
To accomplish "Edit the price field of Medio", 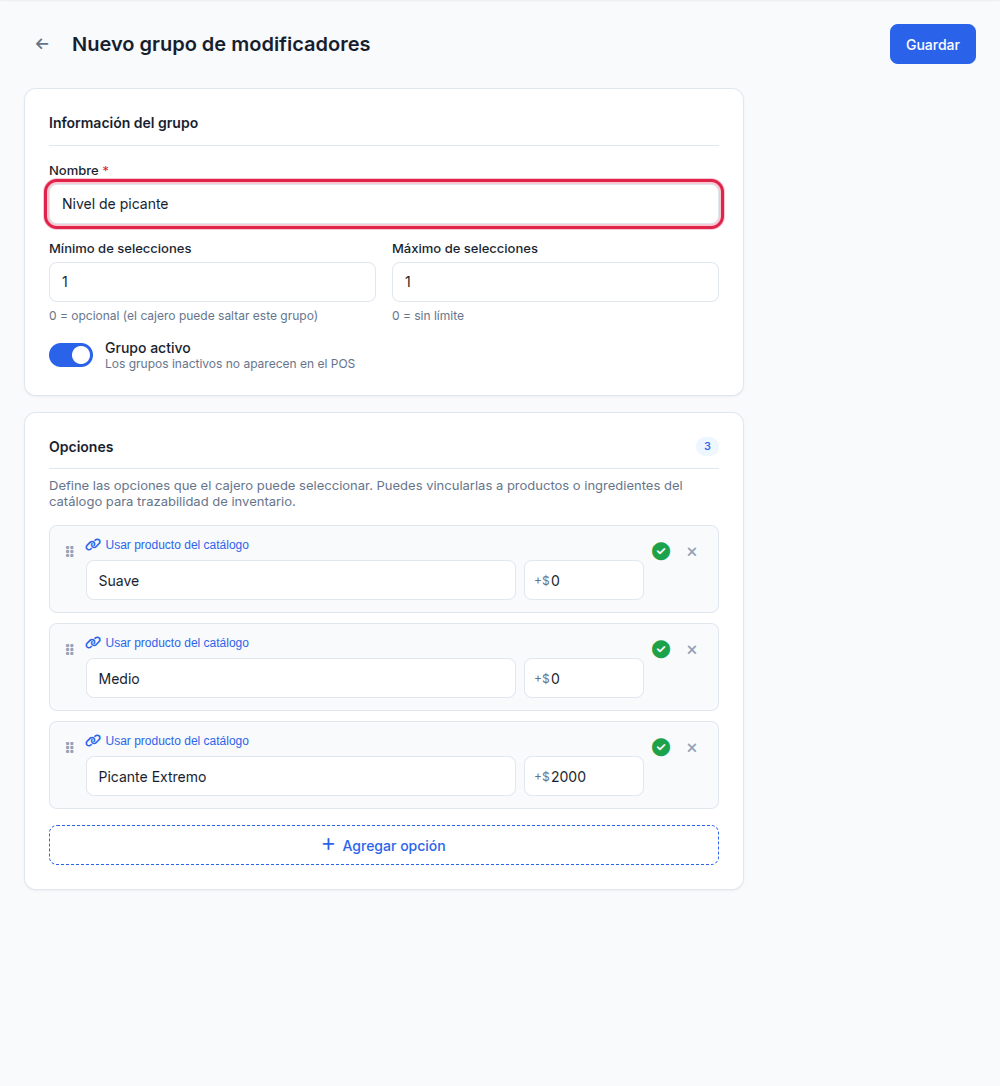I will coord(584,678).
